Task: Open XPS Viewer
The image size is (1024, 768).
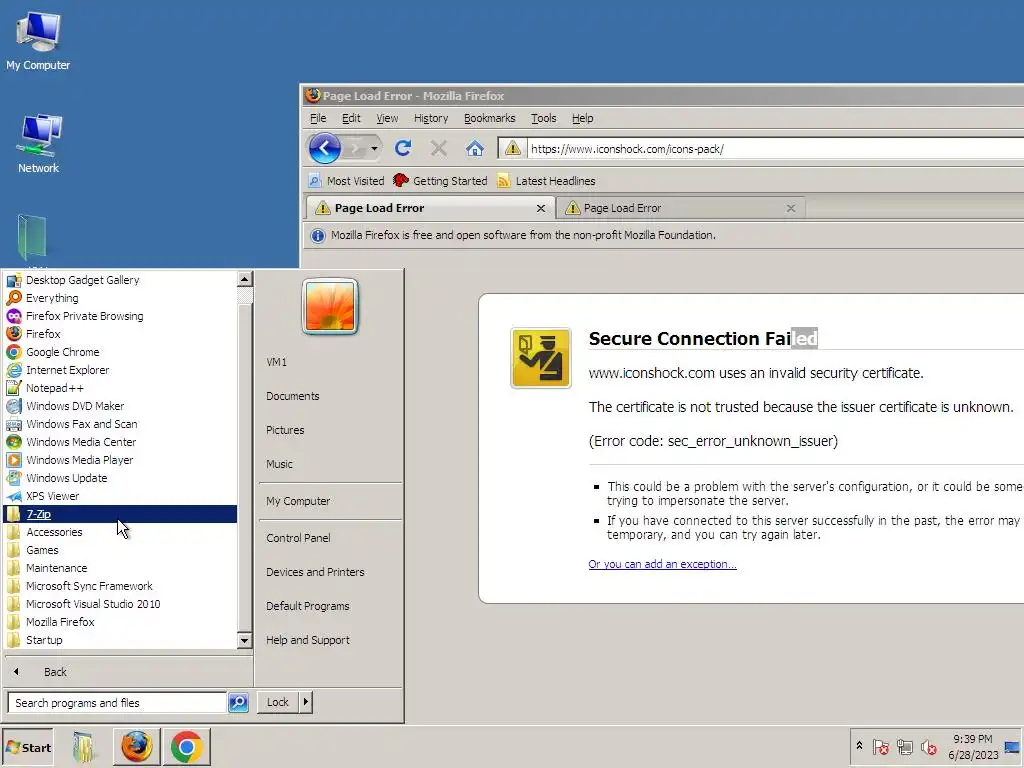Action: click(x=120, y=496)
